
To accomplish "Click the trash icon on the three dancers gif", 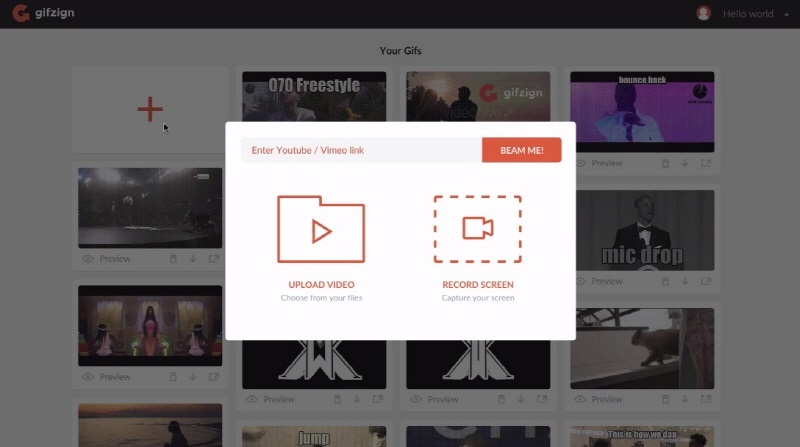I will click(173, 377).
